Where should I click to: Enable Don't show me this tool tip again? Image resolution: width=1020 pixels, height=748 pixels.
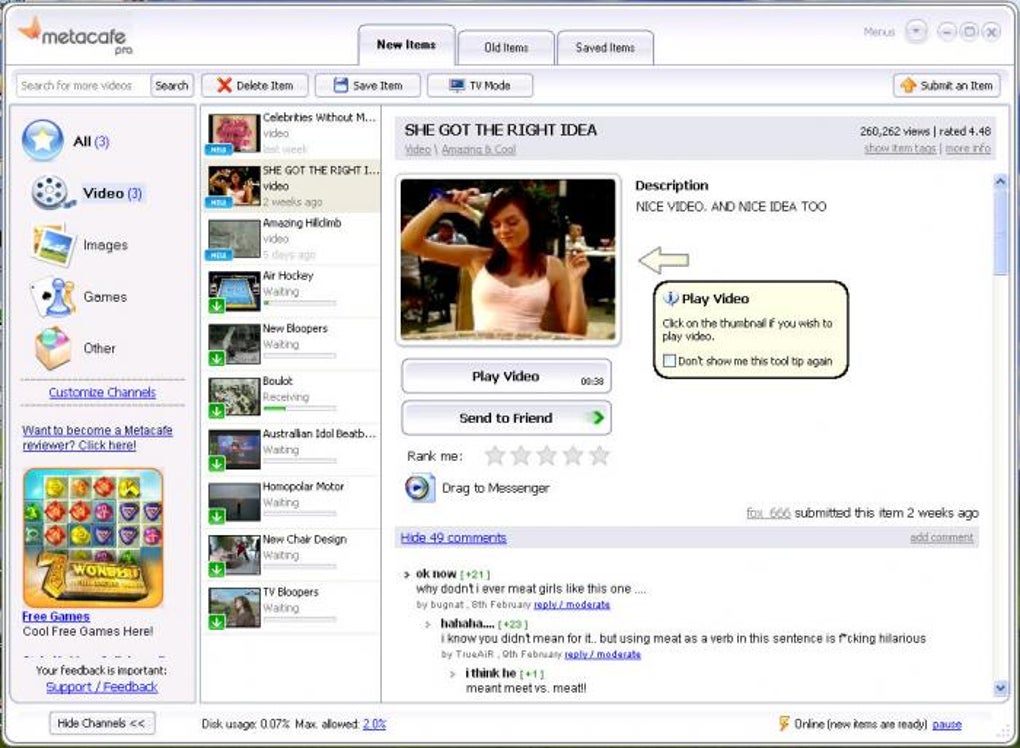[669, 360]
